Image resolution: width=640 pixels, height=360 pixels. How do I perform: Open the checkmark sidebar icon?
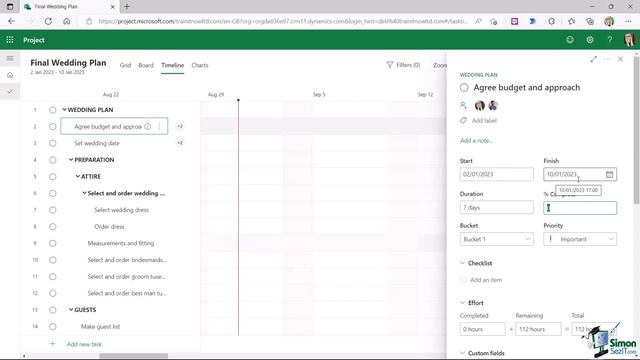10,91
